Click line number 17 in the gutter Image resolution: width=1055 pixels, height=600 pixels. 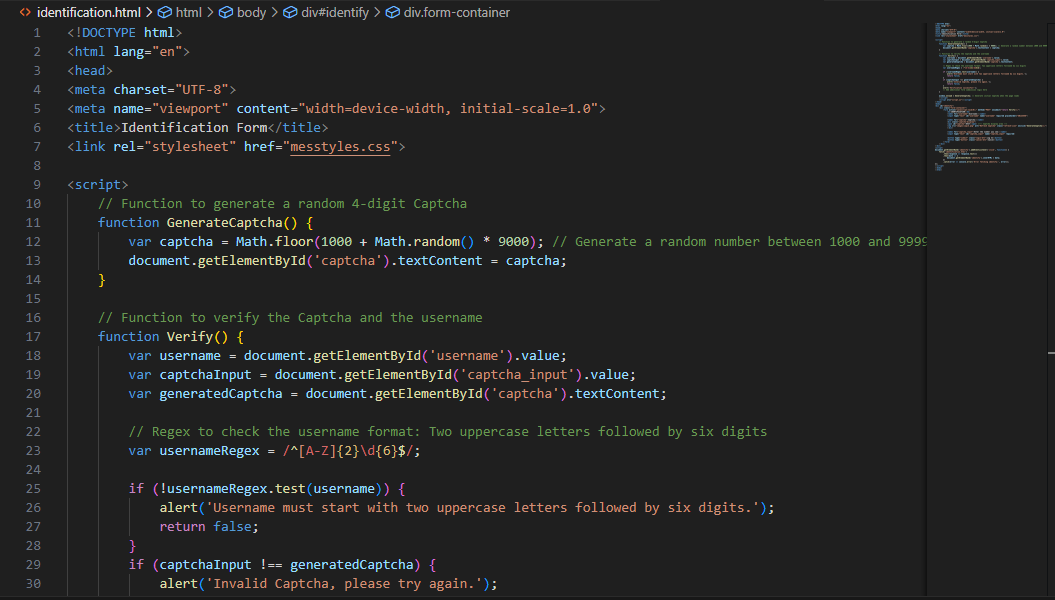tap(33, 336)
